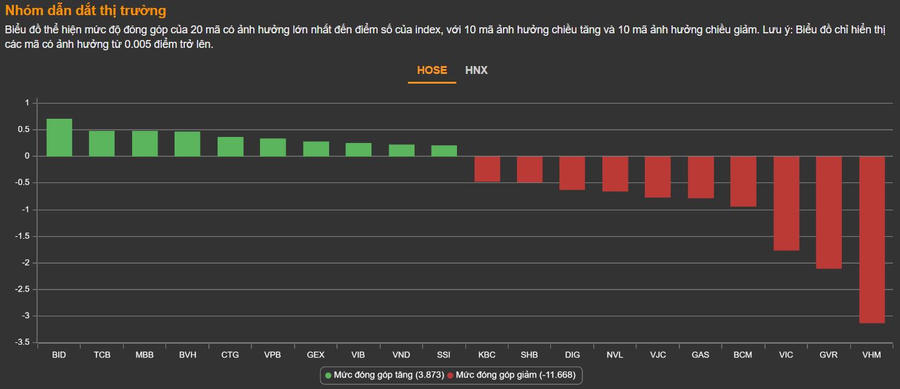The height and width of the screenshot is (389, 900).
Task: Click the BID green bar
Action: (x=59, y=137)
